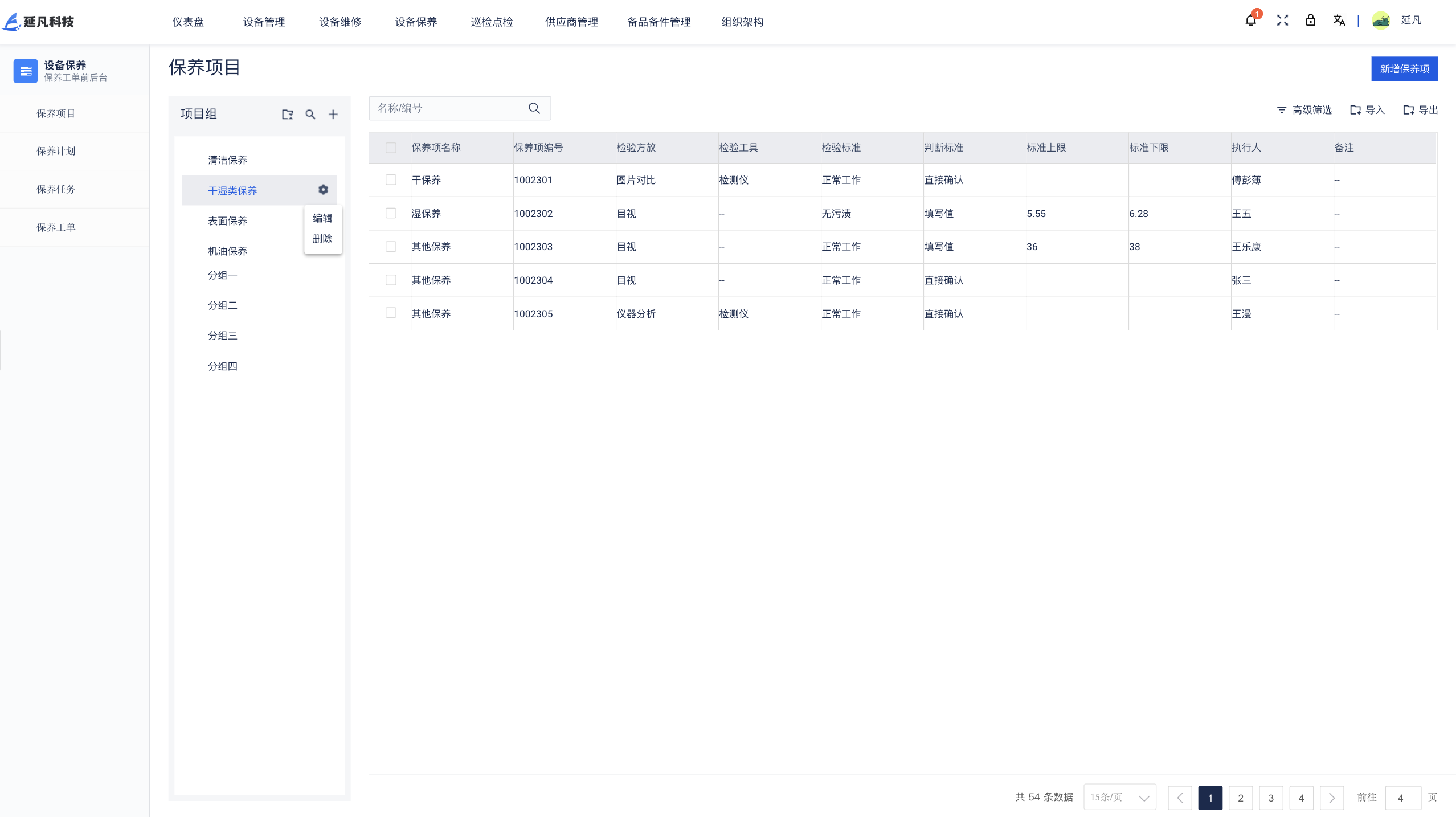This screenshot has height=817, width=1456.
Task: Check the box for 干保养 row
Action: (x=391, y=180)
